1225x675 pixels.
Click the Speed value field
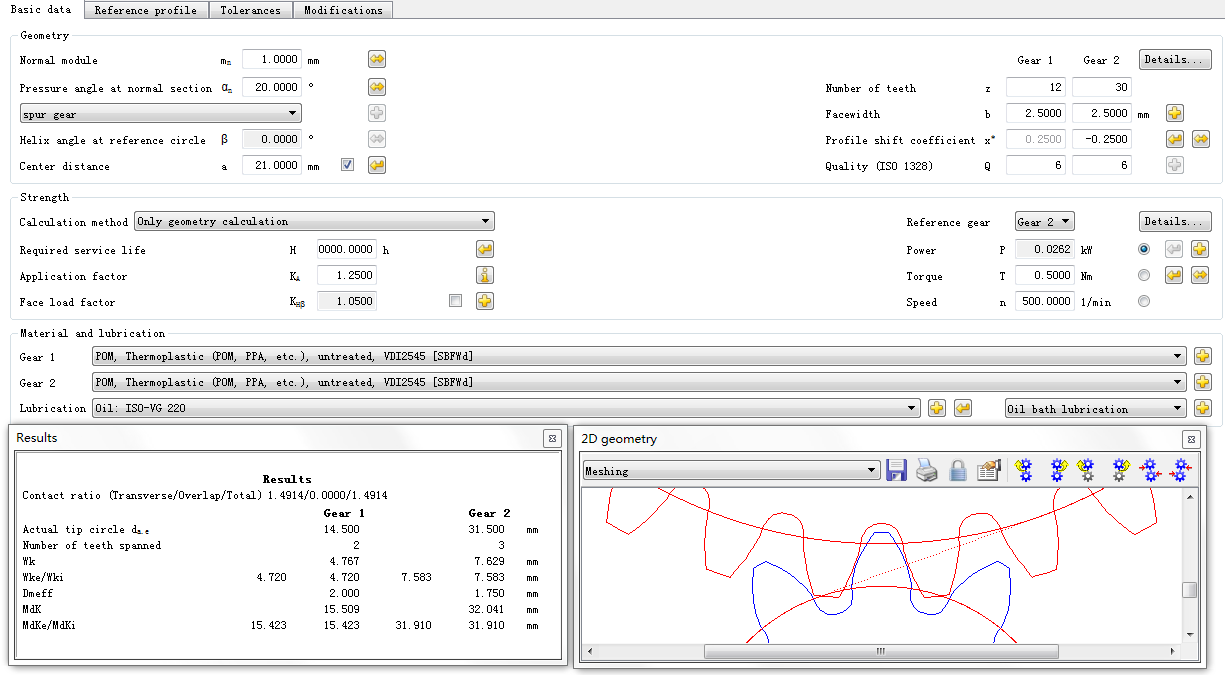pos(1045,301)
